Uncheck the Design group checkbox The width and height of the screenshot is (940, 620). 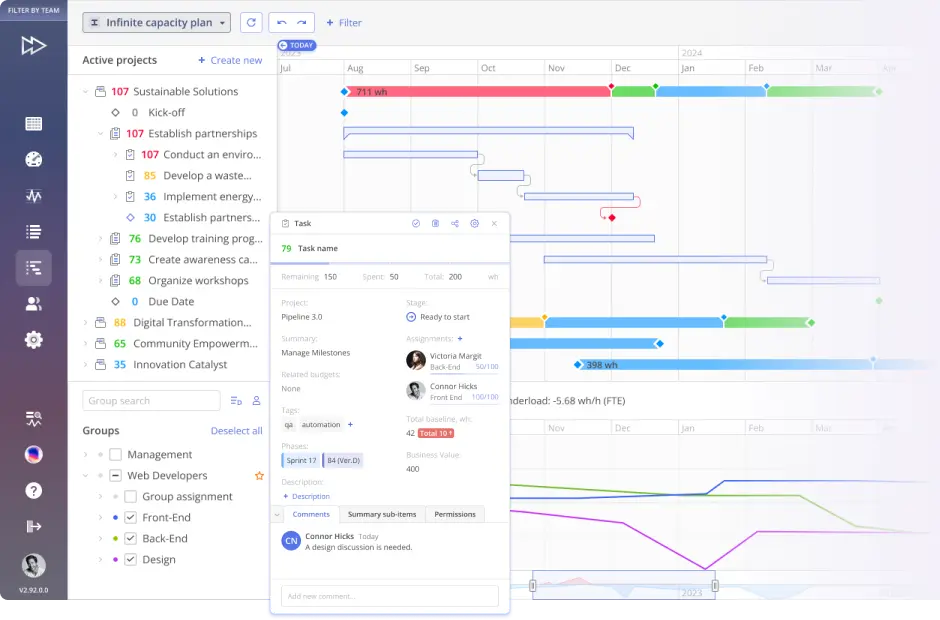click(130, 560)
